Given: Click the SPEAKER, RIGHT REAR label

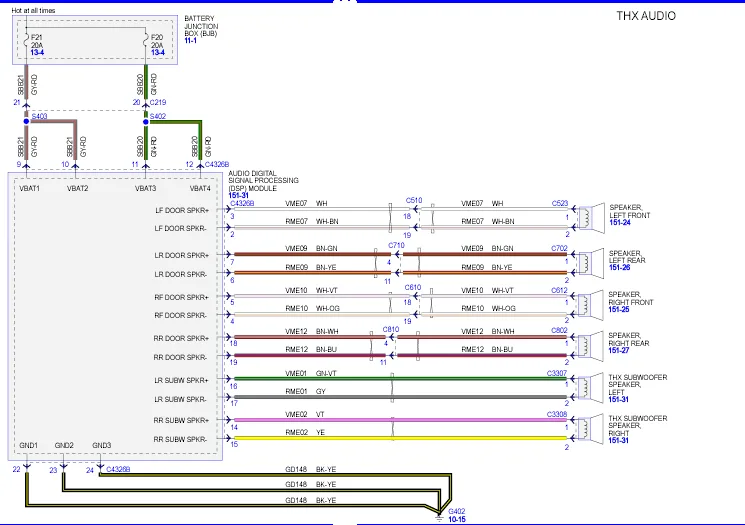Looking at the screenshot, I should click(629, 339).
